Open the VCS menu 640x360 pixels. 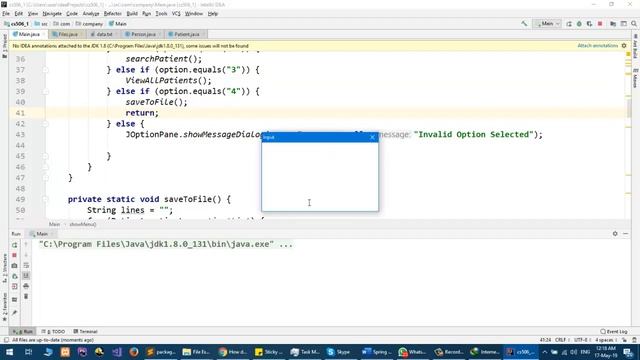(x=176, y=13)
